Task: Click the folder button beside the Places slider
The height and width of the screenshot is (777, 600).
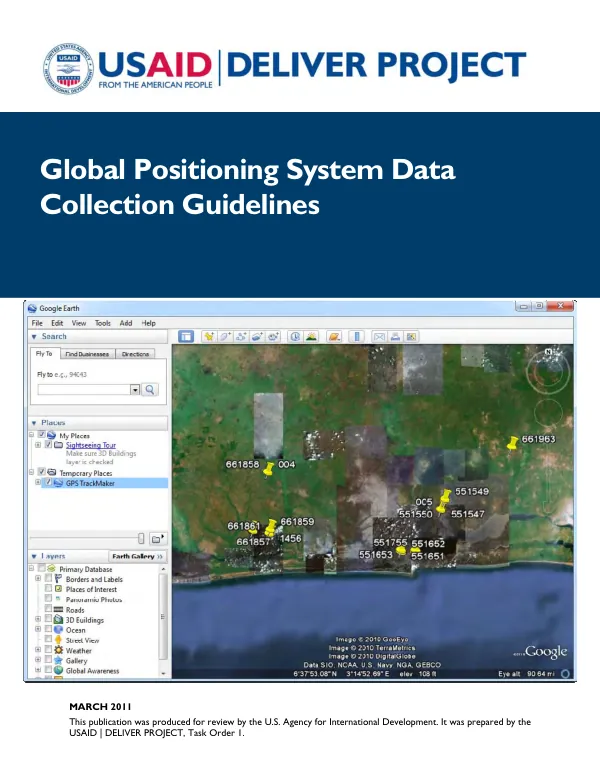Action: tap(158, 539)
